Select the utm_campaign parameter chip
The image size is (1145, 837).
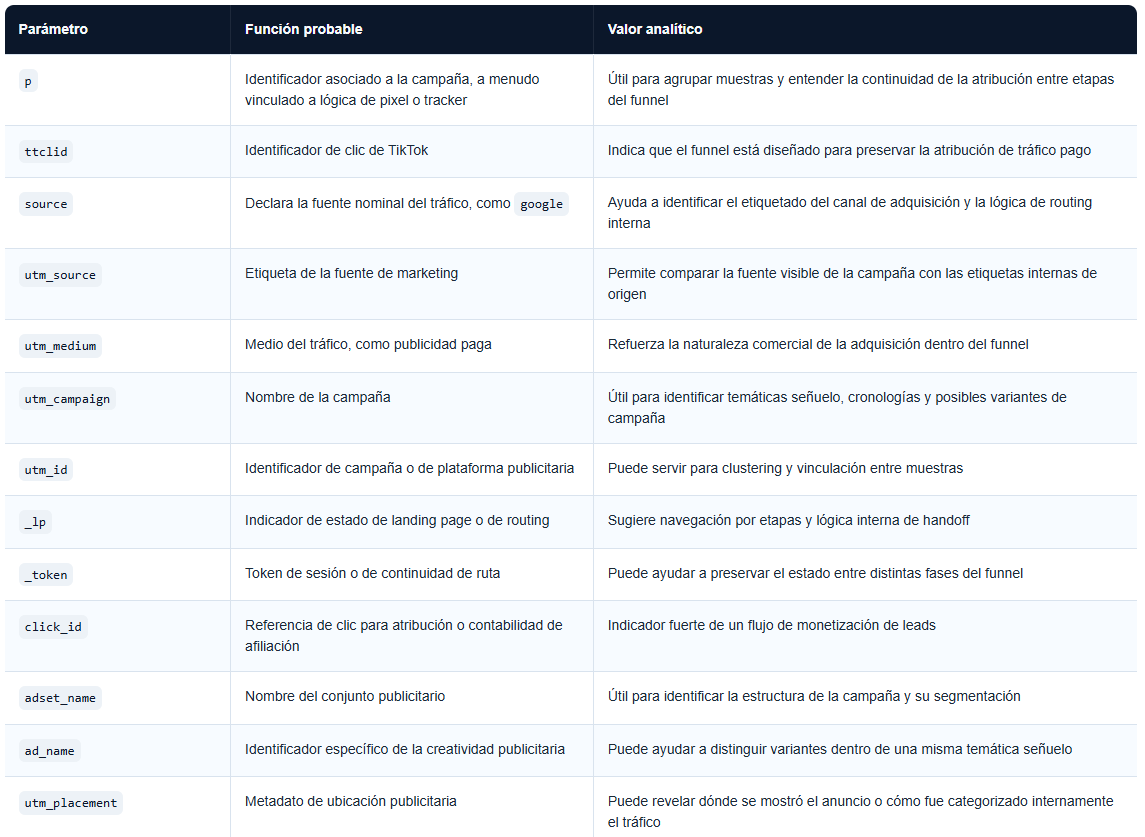[67, 399]
